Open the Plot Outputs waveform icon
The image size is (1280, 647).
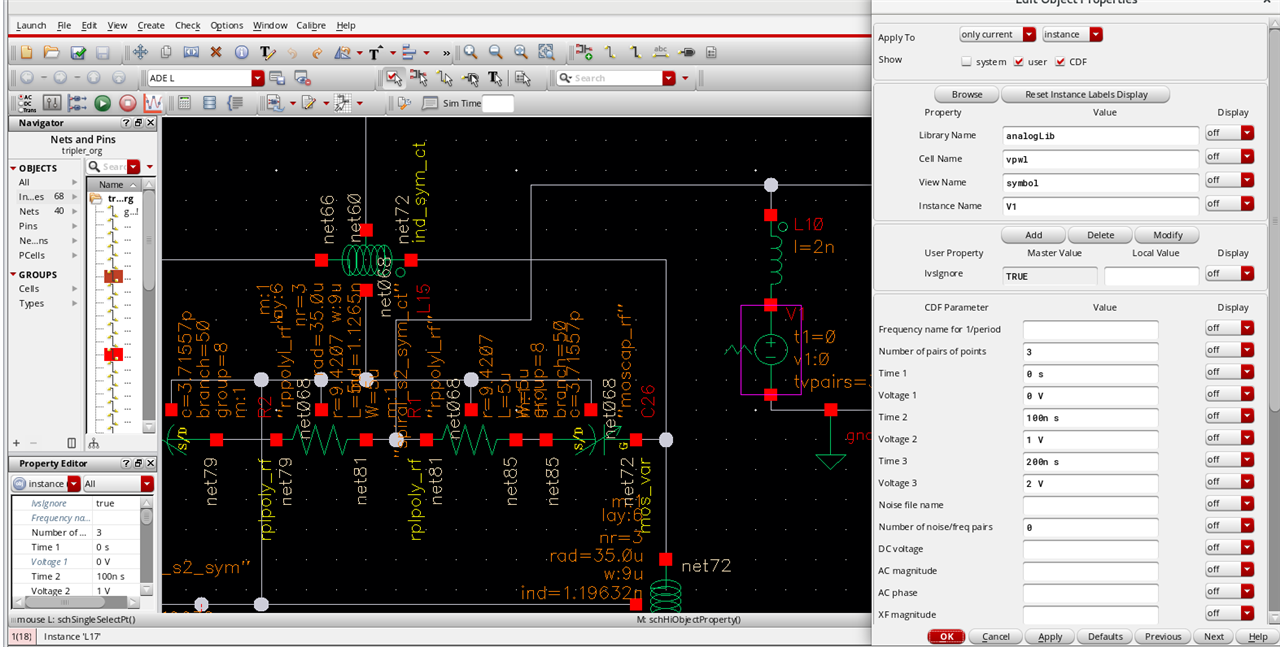click(153, 103)
